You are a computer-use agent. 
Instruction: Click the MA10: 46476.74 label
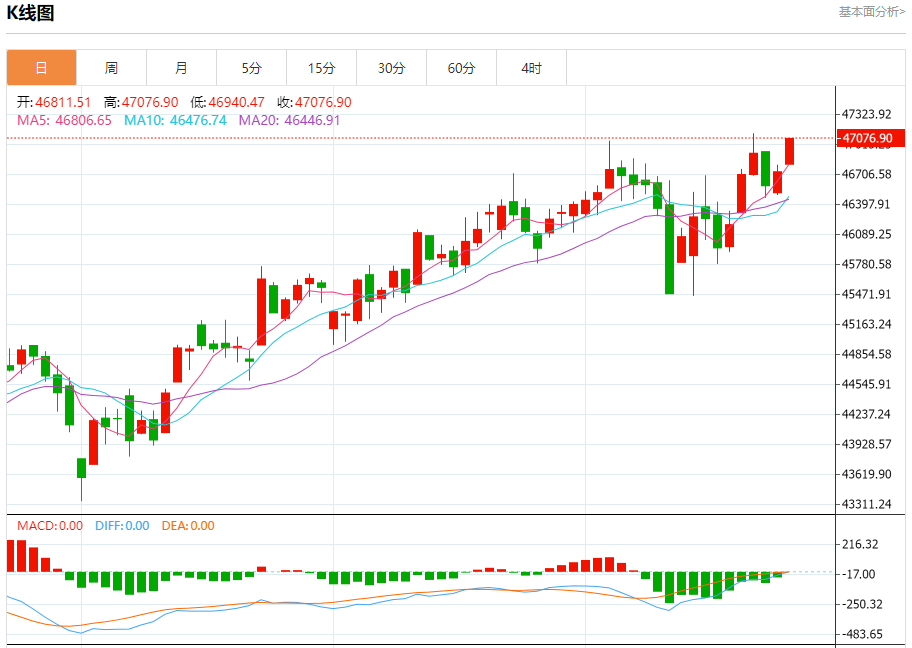tap(175, 120)
